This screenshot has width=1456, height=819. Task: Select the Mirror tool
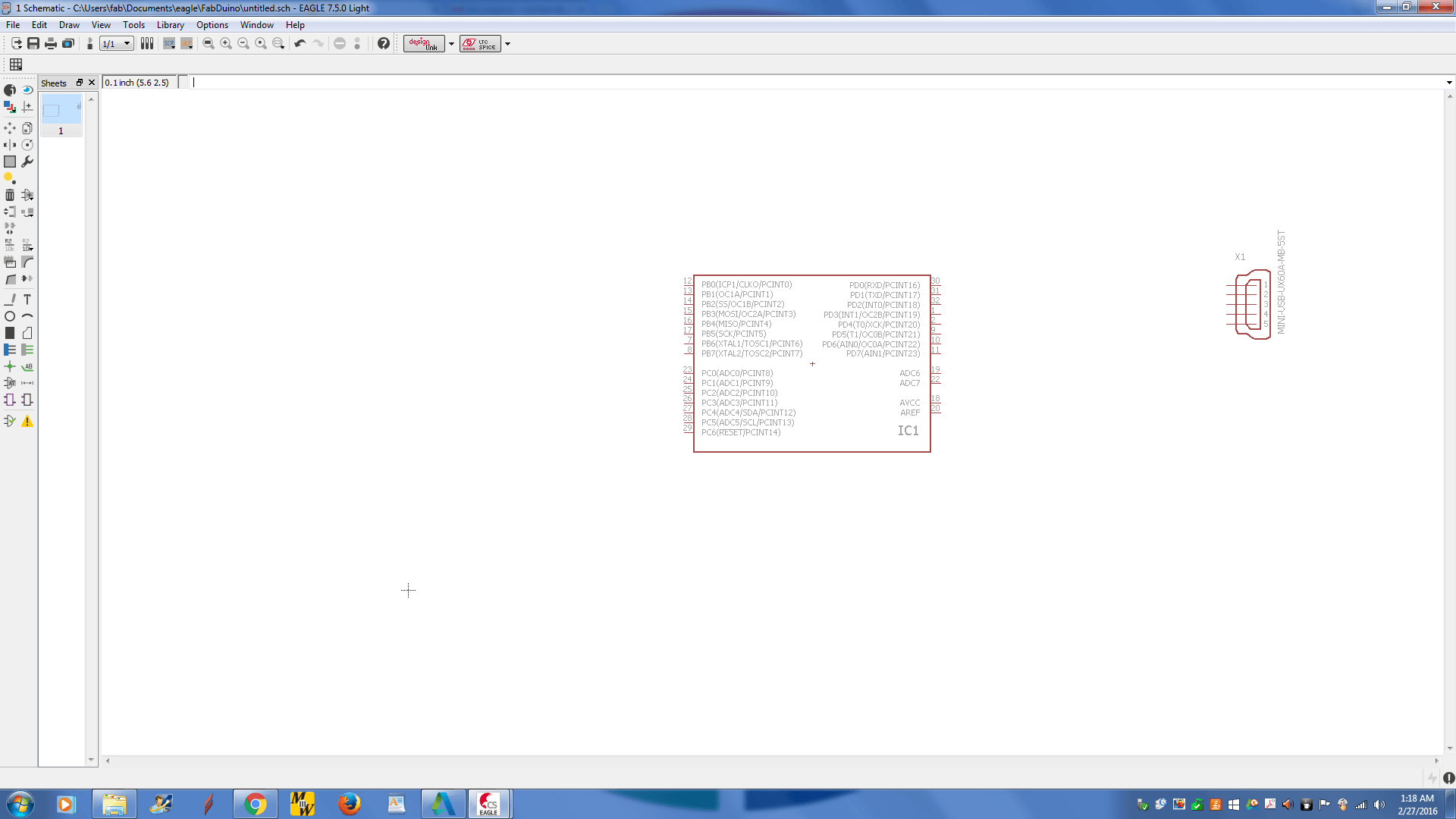pyautogui.click(x=10, y=145)
